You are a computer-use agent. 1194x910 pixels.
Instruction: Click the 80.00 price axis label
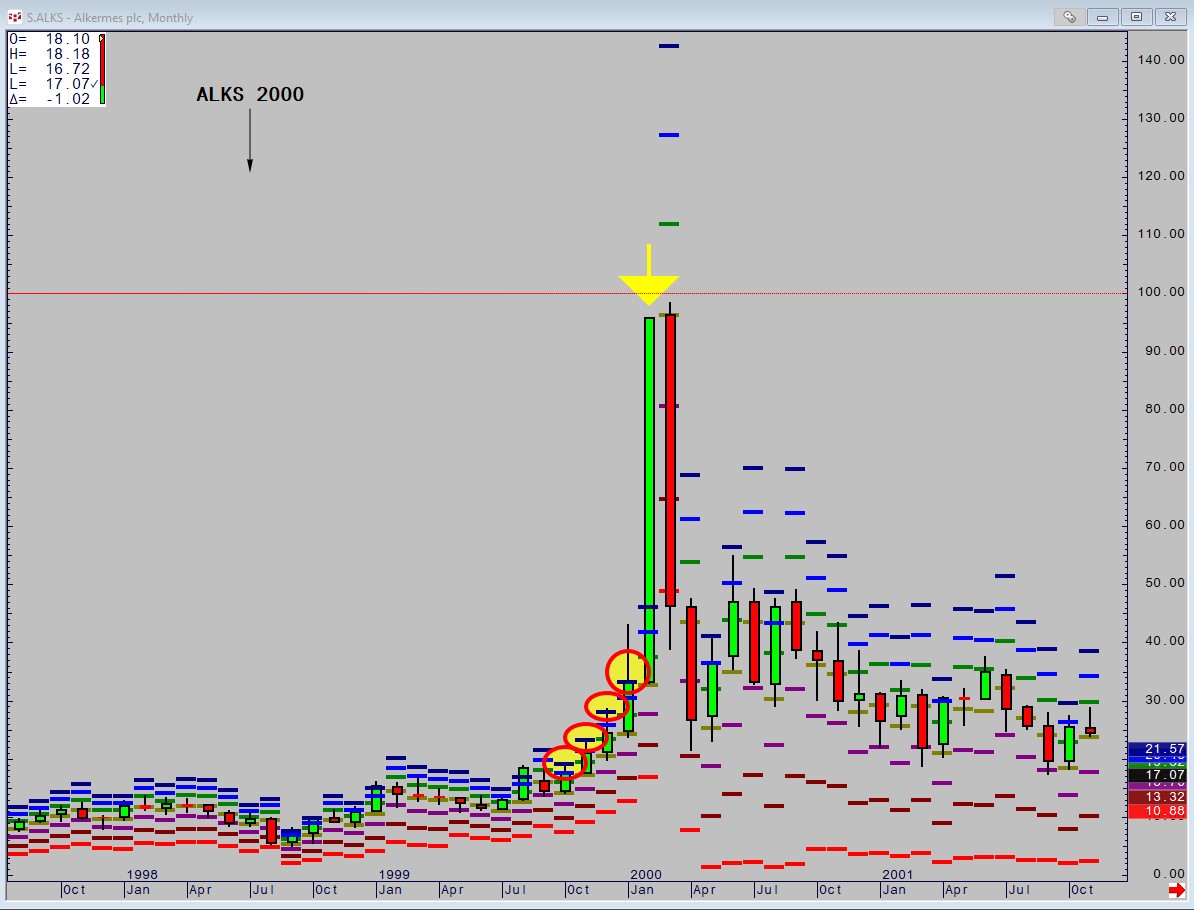point(1164,409)
